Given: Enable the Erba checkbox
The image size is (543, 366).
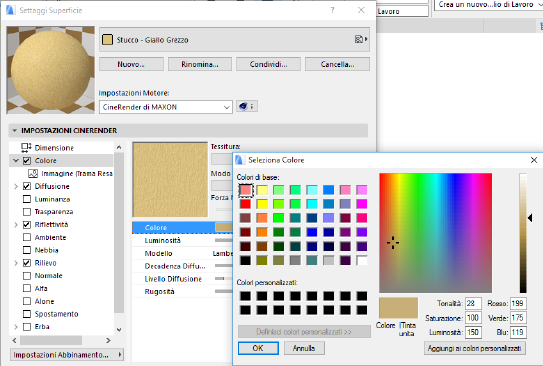Looking at the screenshot, I should coord(27,327).
